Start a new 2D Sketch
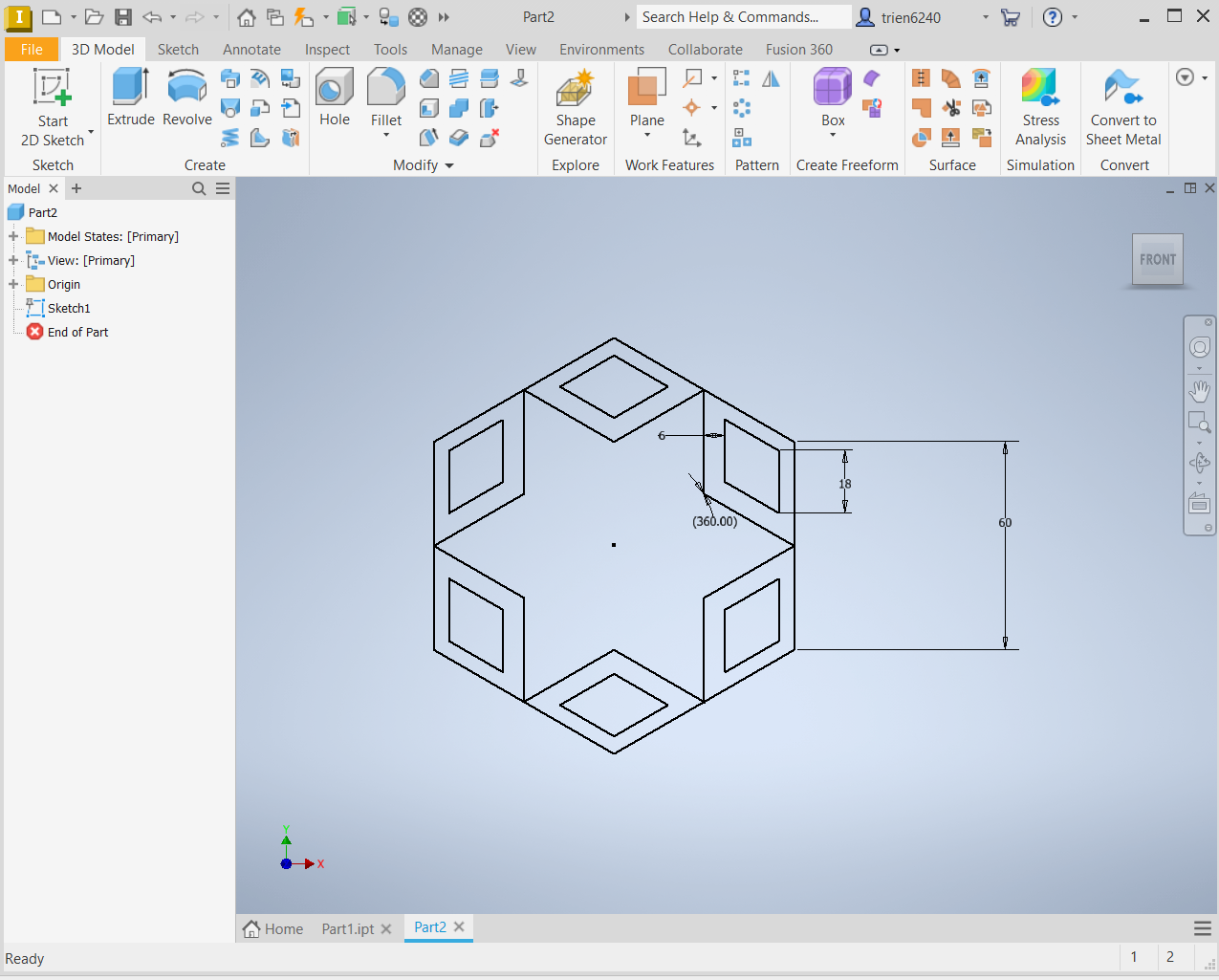The width and height of the screenshot is (1219, 980). (53, 88)
